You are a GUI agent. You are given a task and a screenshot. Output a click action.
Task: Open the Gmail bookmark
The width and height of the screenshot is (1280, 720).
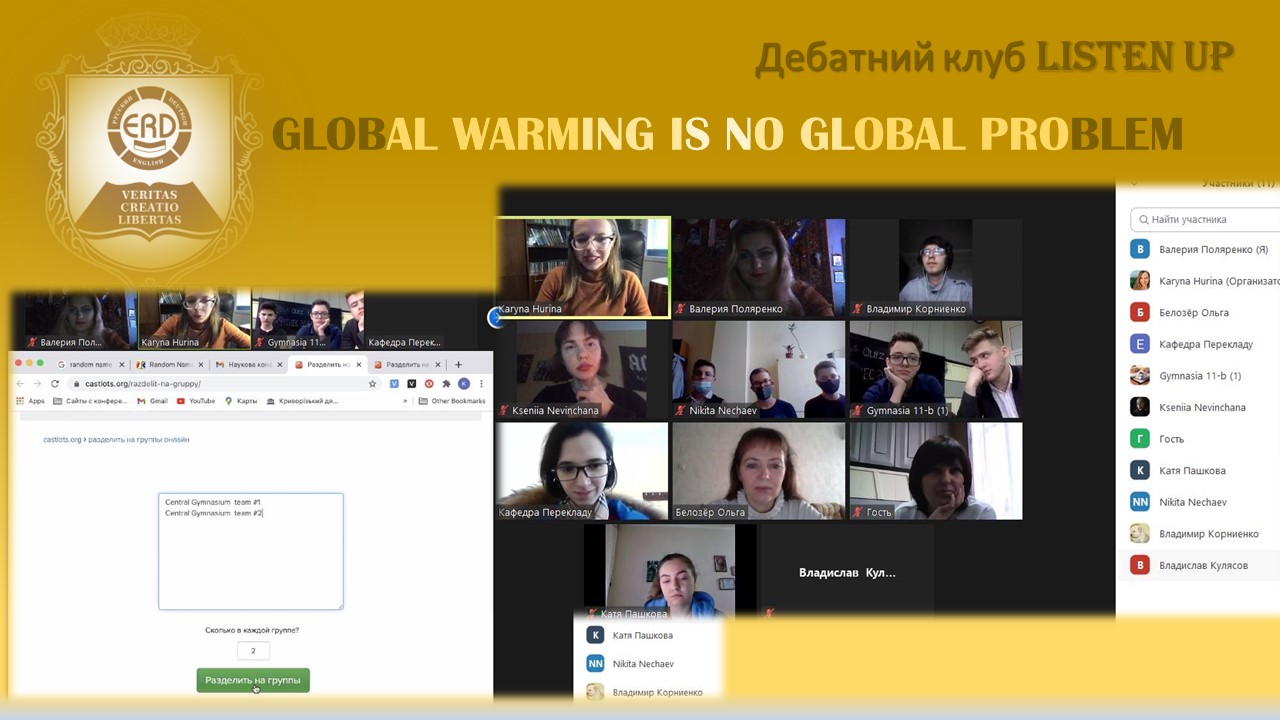pyautogui.click(x=152, y=401)
